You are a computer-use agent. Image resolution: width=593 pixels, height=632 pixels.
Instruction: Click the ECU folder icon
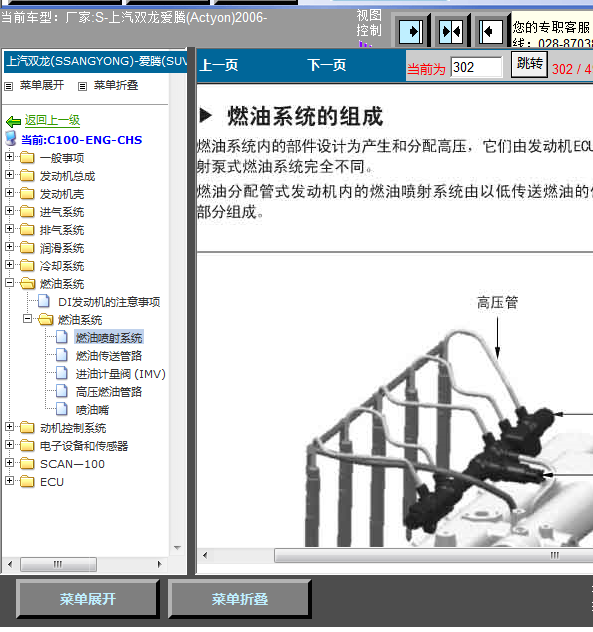27,481
